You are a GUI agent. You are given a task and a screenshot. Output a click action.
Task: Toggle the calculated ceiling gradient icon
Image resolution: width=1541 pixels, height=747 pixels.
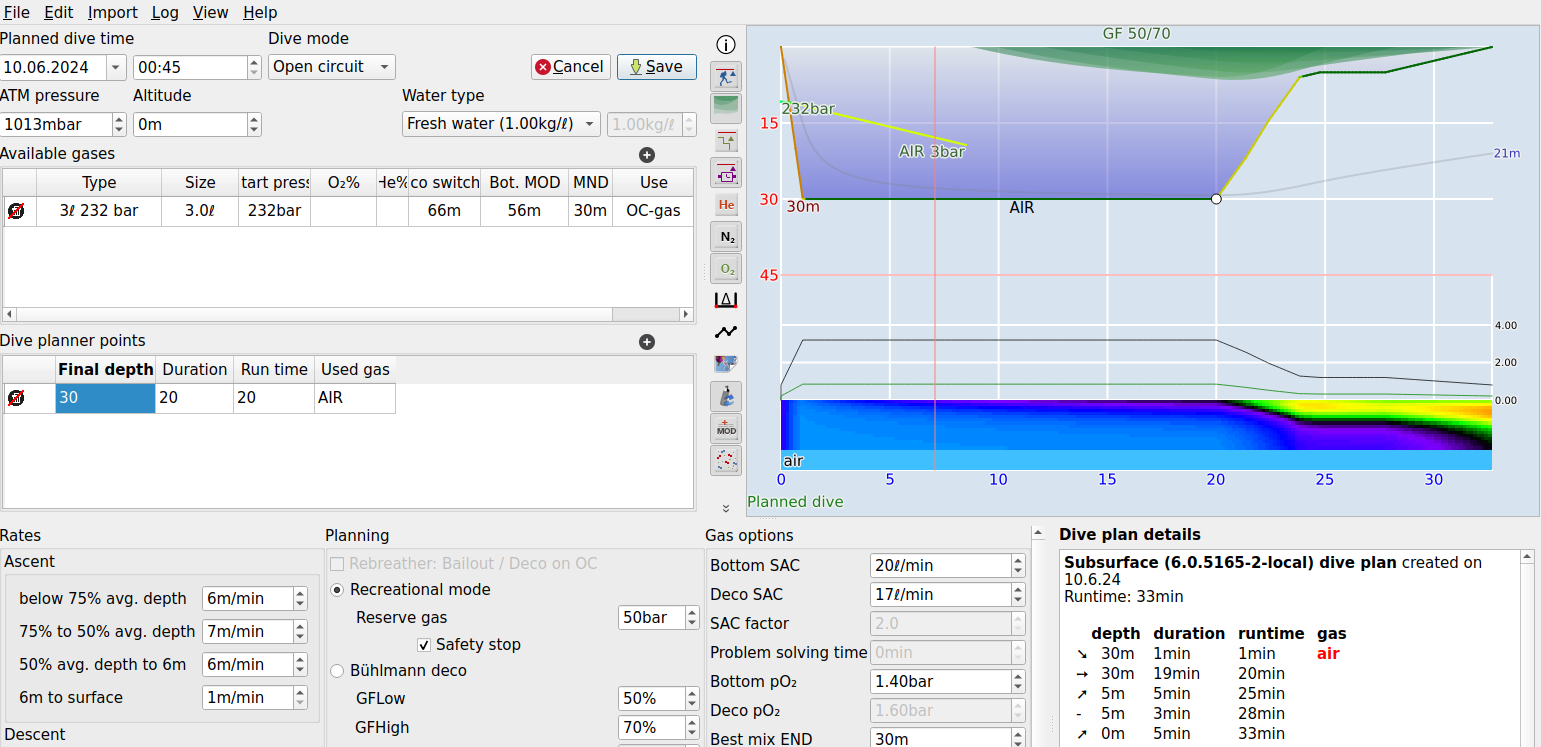click(x=726, y=108)
